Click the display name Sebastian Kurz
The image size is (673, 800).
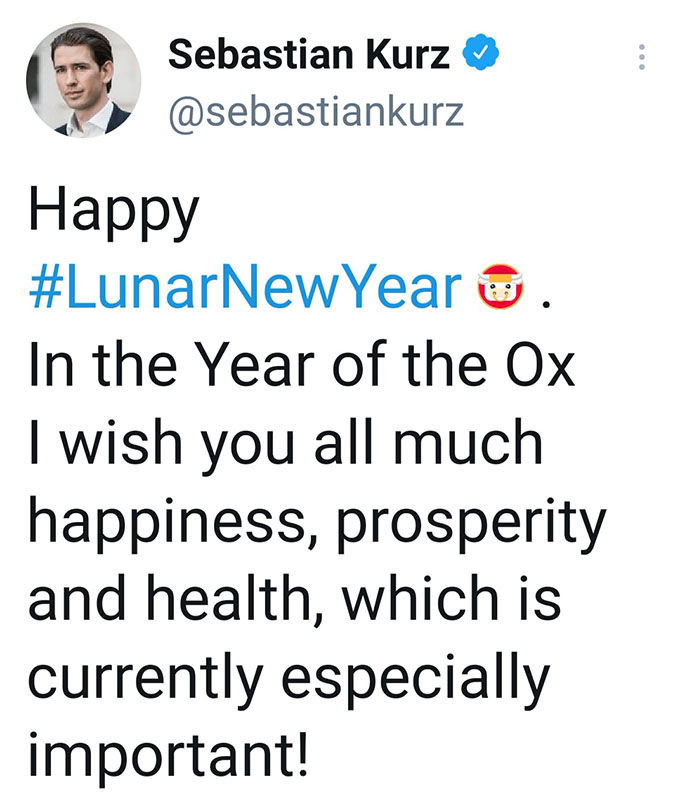tap(308, 55)
